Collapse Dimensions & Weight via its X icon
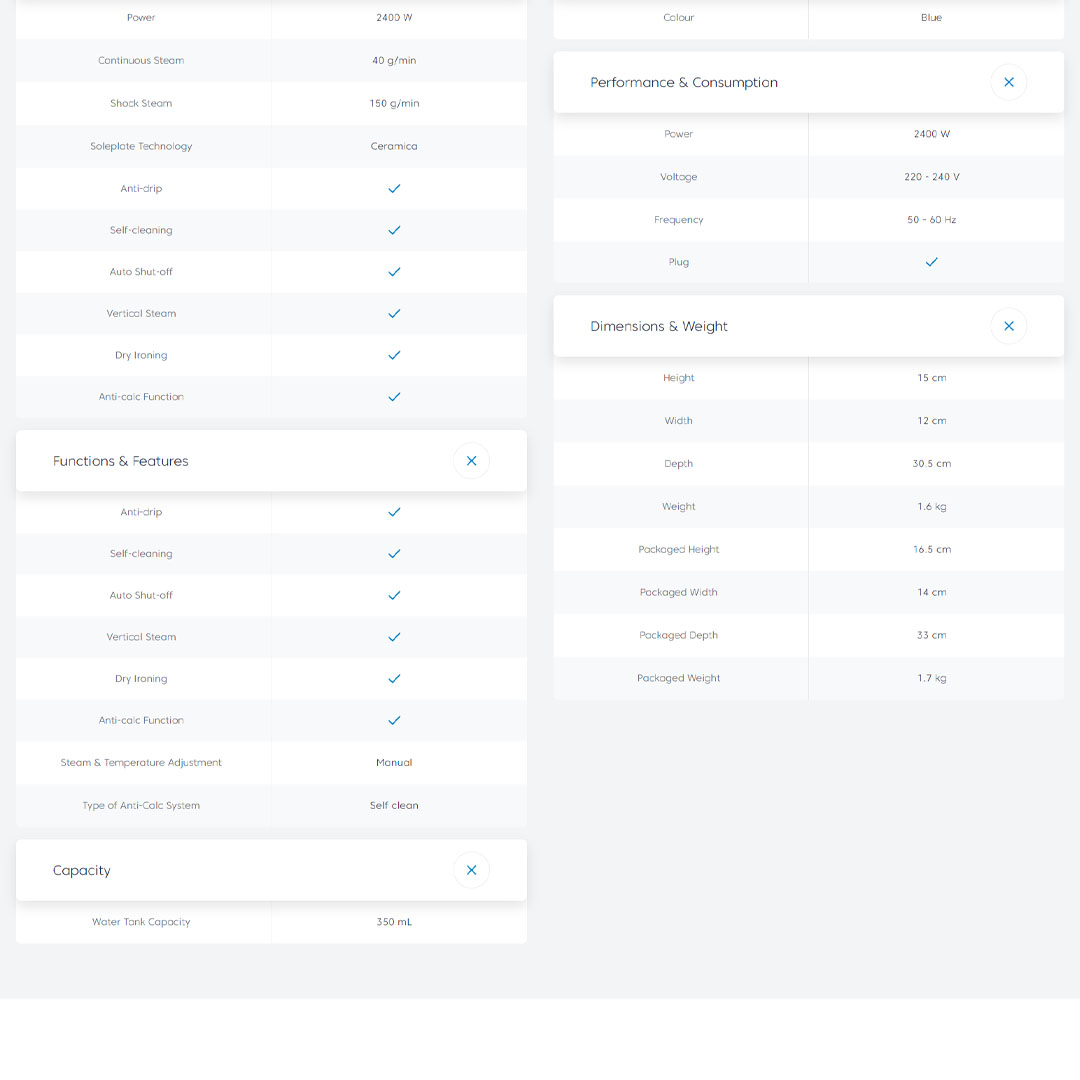 point(1008,326)
